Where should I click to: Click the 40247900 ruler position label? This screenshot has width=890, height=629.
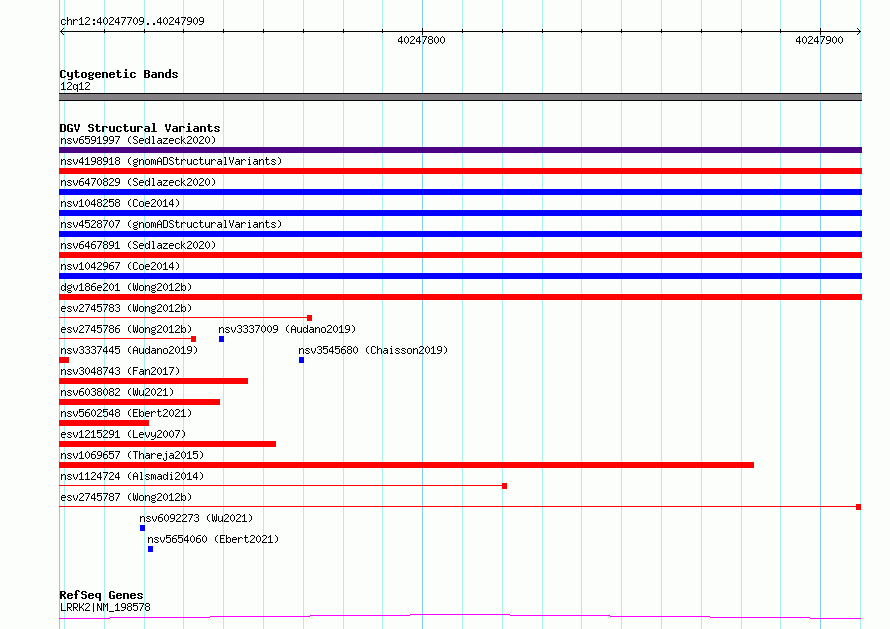[819, 40]
